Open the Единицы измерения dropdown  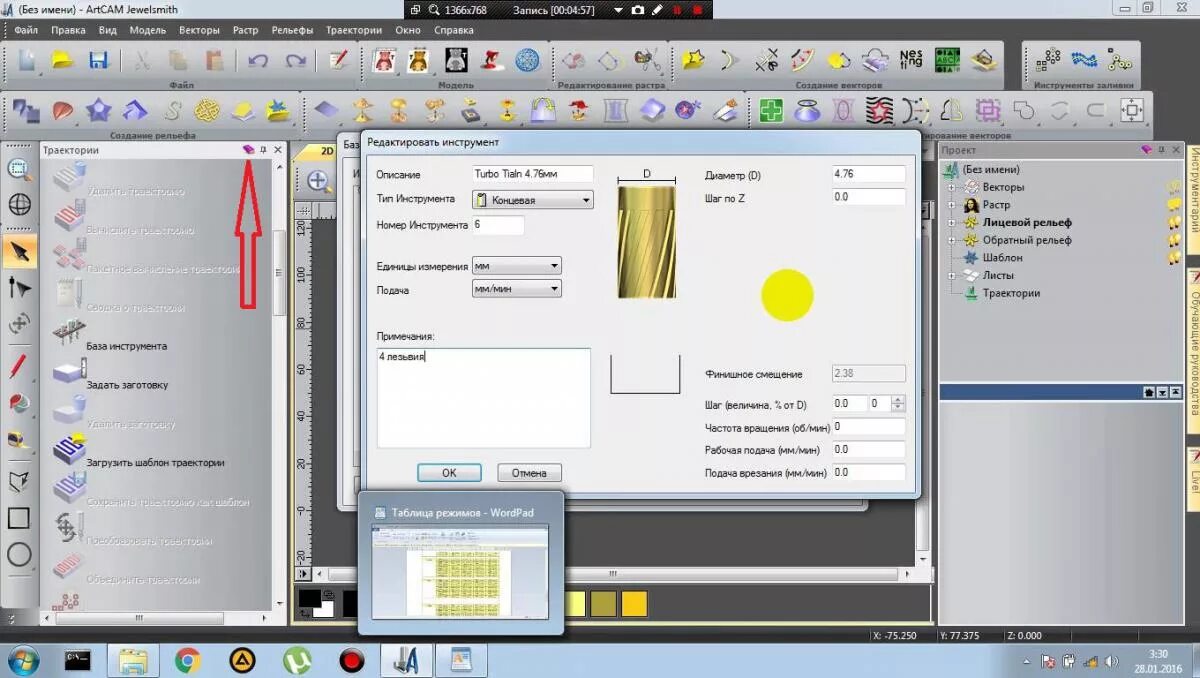517,266
